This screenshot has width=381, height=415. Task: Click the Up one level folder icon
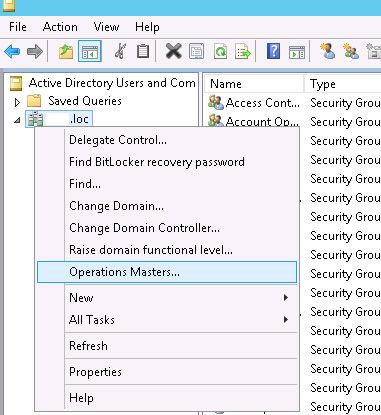tap(66, 52)
